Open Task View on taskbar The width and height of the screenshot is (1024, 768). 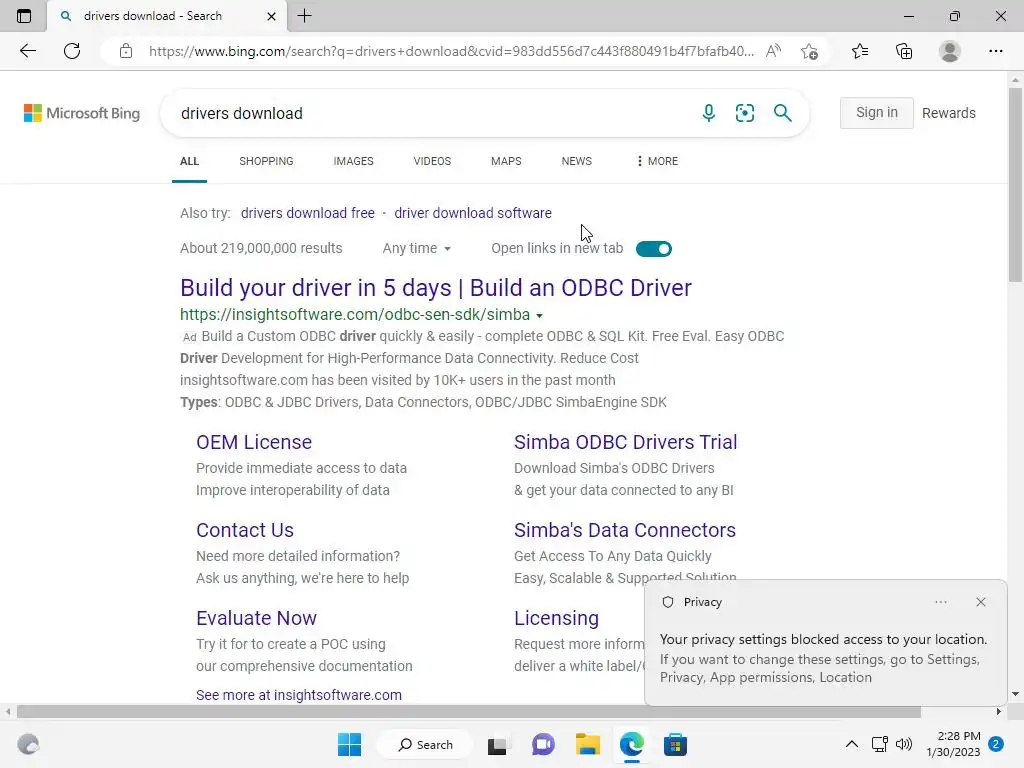tap(498, 744)
